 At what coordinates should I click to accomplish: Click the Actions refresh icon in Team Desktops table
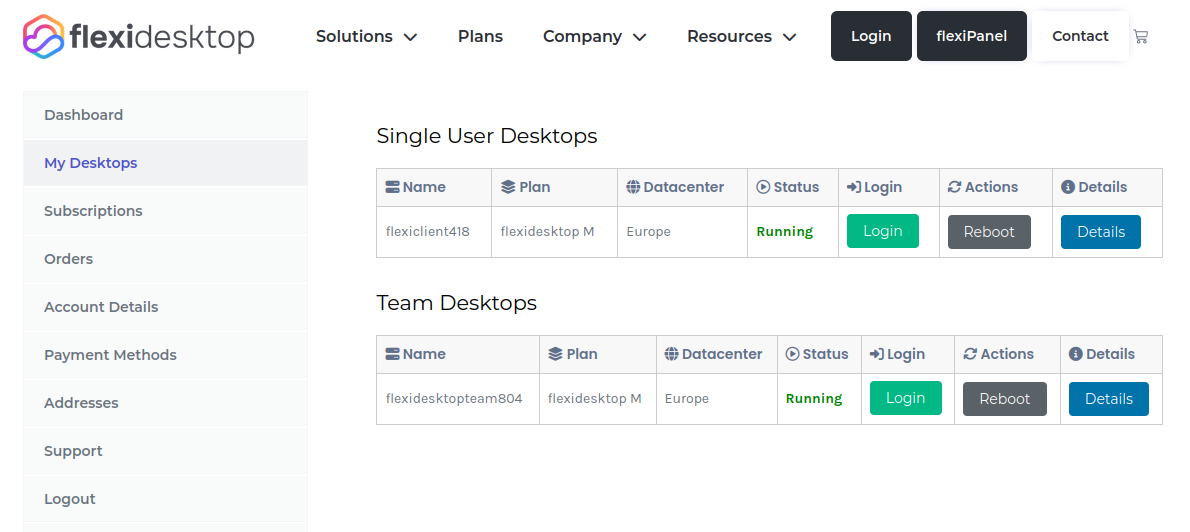pos(970,354)
